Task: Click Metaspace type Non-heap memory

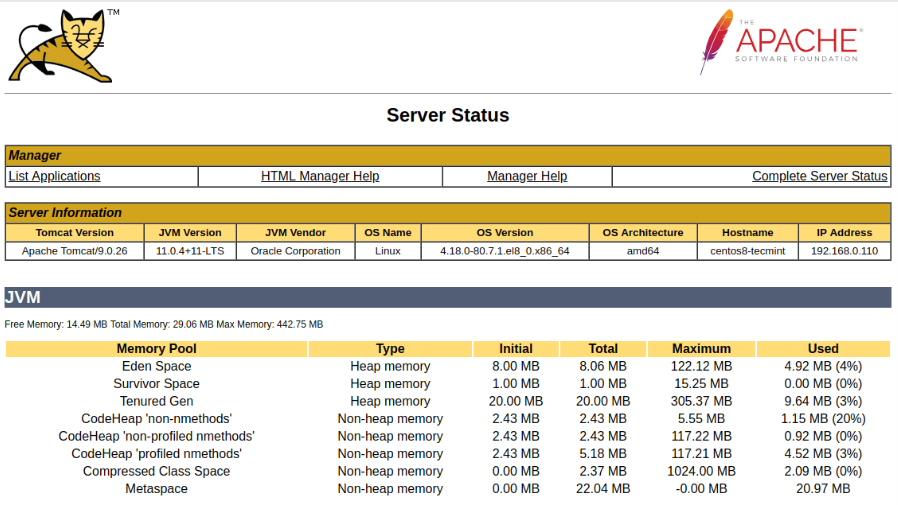Action: pos(390,489)
